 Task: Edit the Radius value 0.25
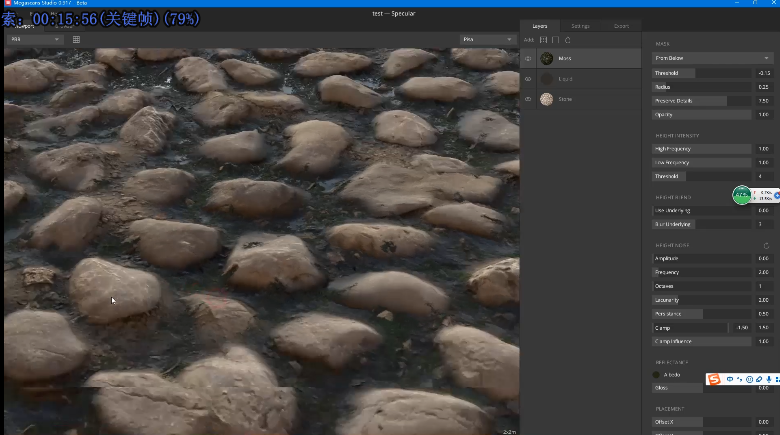(x=764, y=87)
